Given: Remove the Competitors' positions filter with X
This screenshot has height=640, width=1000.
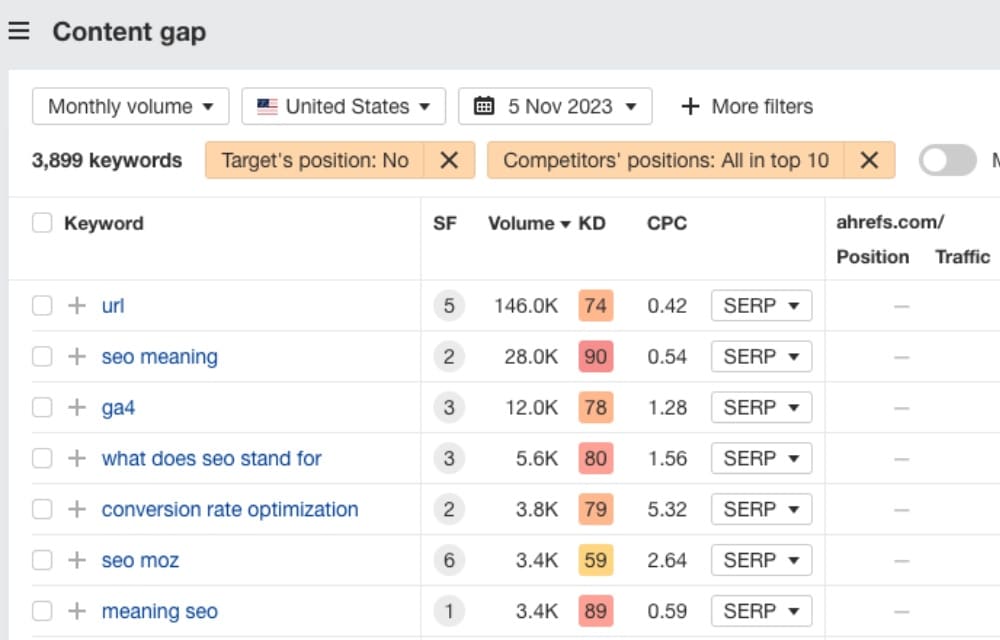Looking at the screenshot, I should tap(869, 160).
